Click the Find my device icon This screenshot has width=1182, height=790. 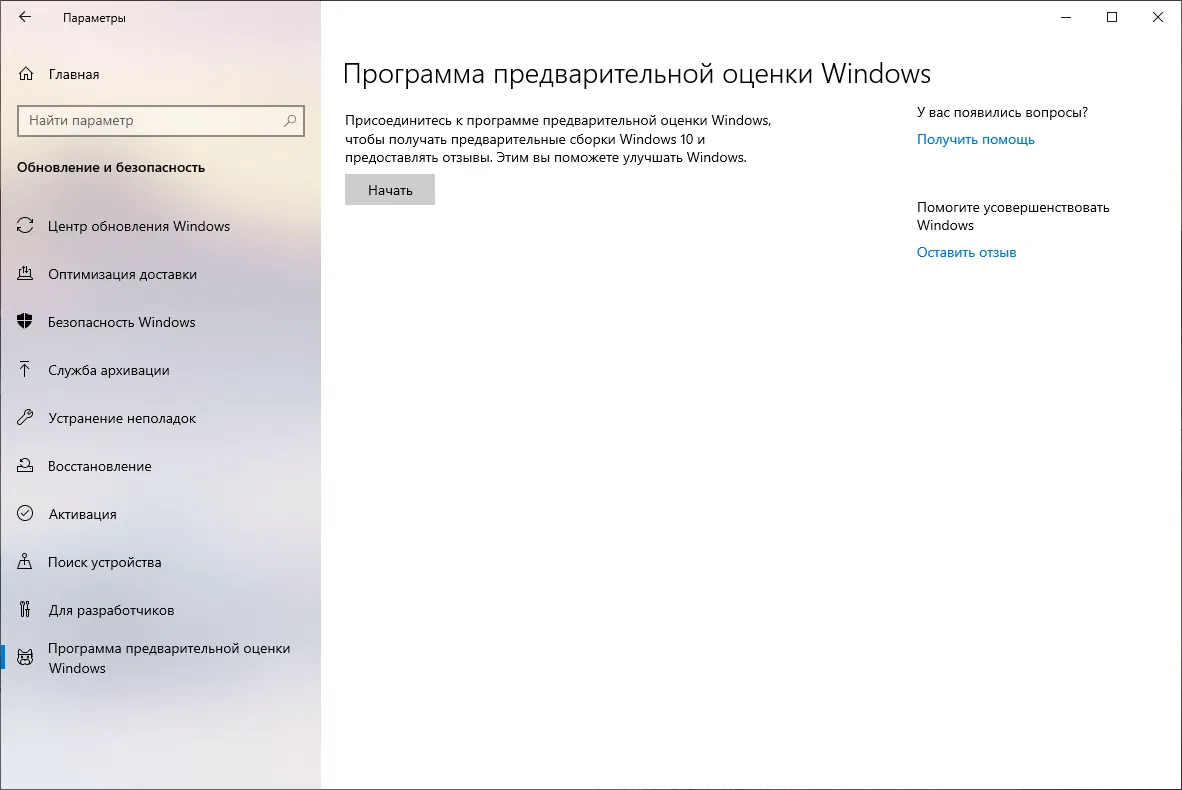25,562
